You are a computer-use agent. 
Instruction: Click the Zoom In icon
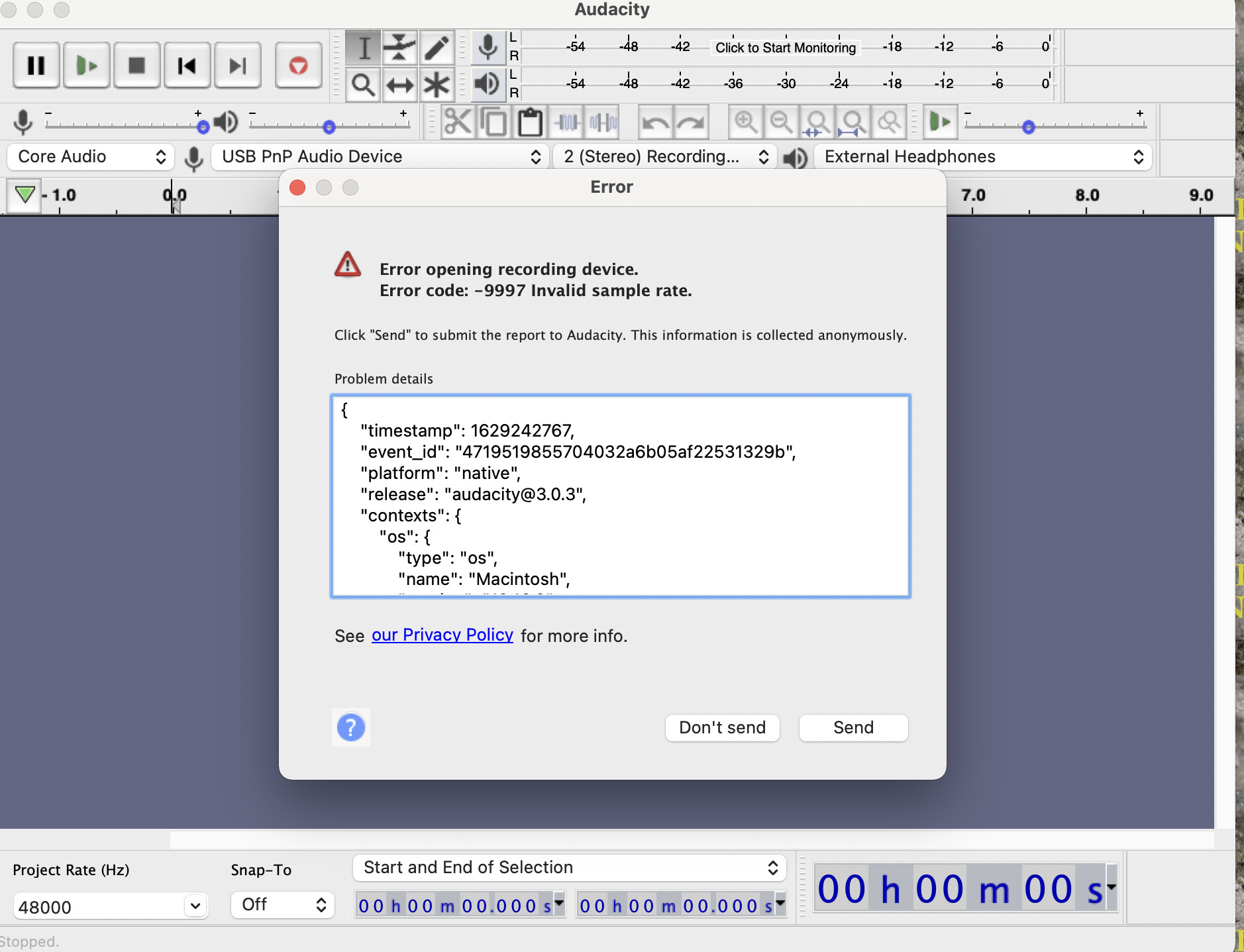pyautogui.click(x=745, y=123)
